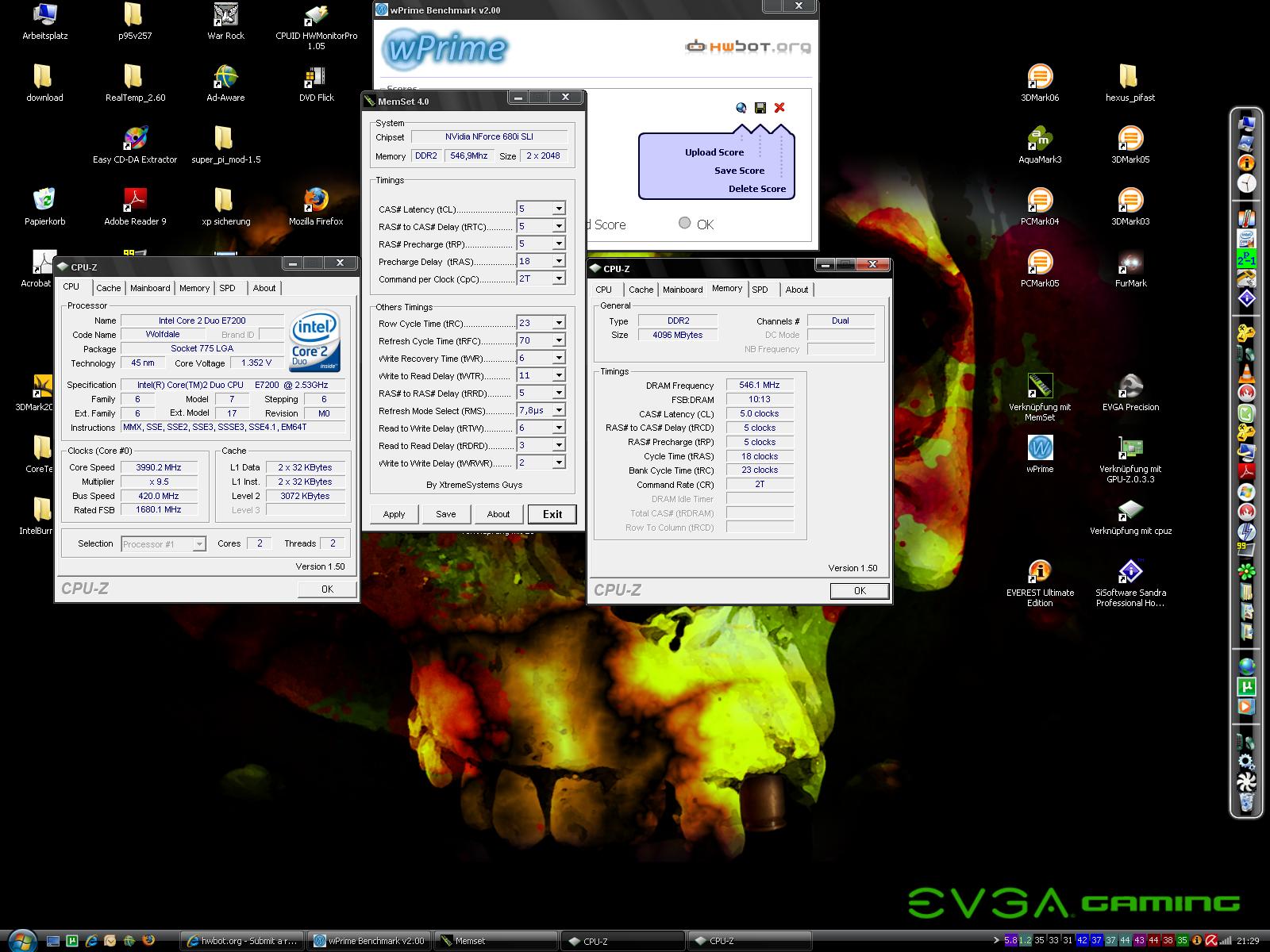Click Apply button in MemSet
The height and width of the screenshot is (952, 1270).
pos(394,514)
